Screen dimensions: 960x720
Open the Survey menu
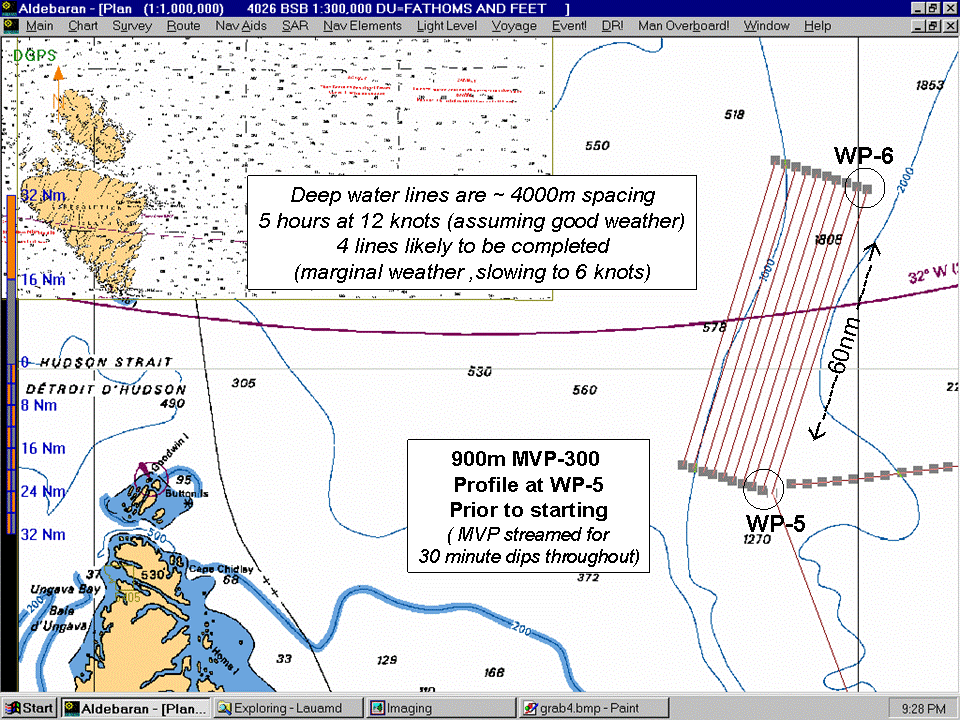tap(132, 25)
